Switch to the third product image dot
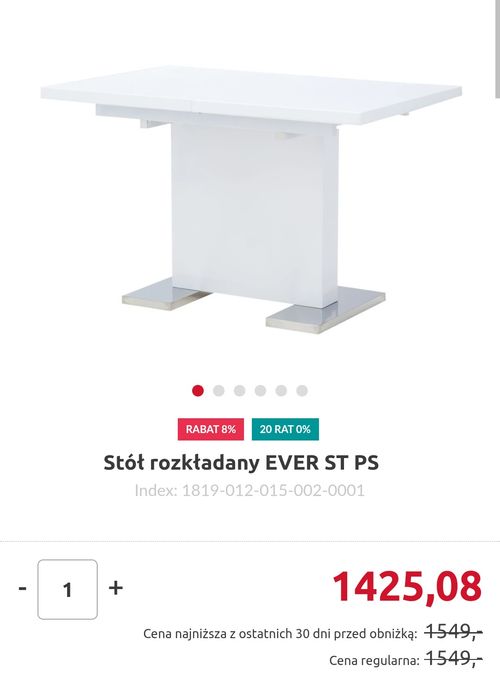 240,391
